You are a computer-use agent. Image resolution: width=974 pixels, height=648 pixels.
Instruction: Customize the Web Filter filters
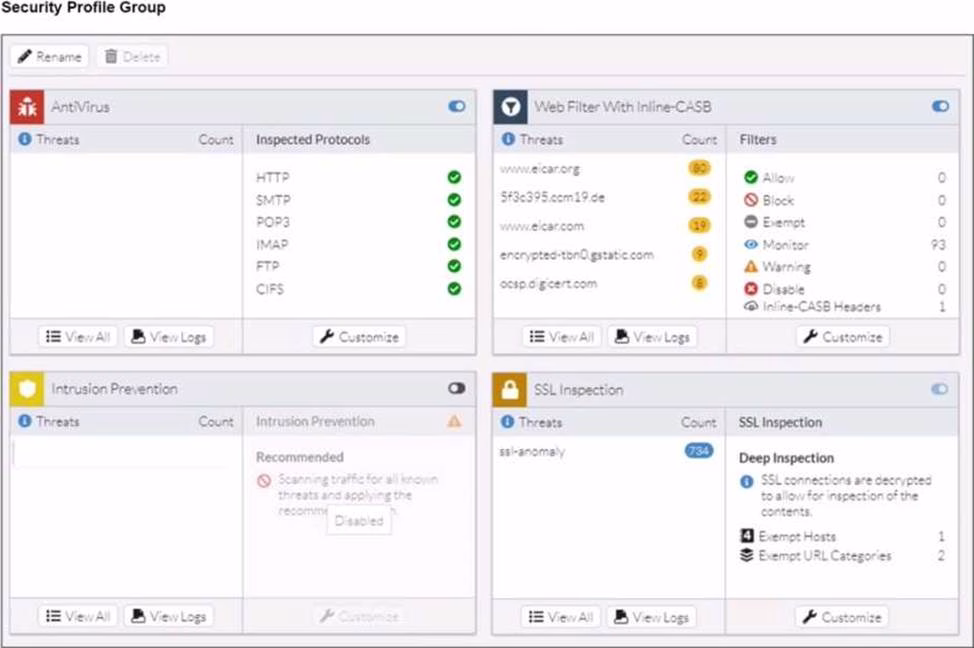coord(843,337)
